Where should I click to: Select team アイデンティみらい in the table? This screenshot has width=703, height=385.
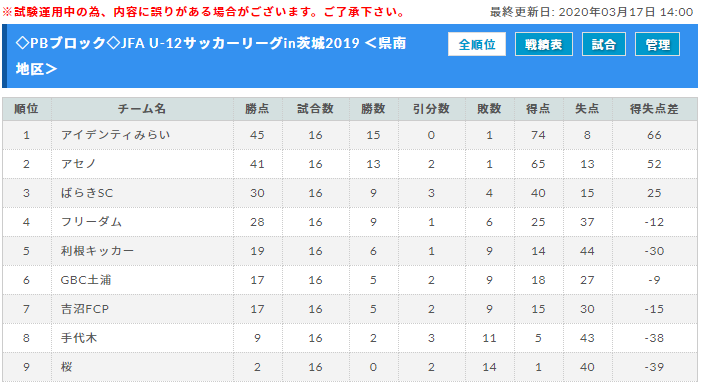(116, 135)
